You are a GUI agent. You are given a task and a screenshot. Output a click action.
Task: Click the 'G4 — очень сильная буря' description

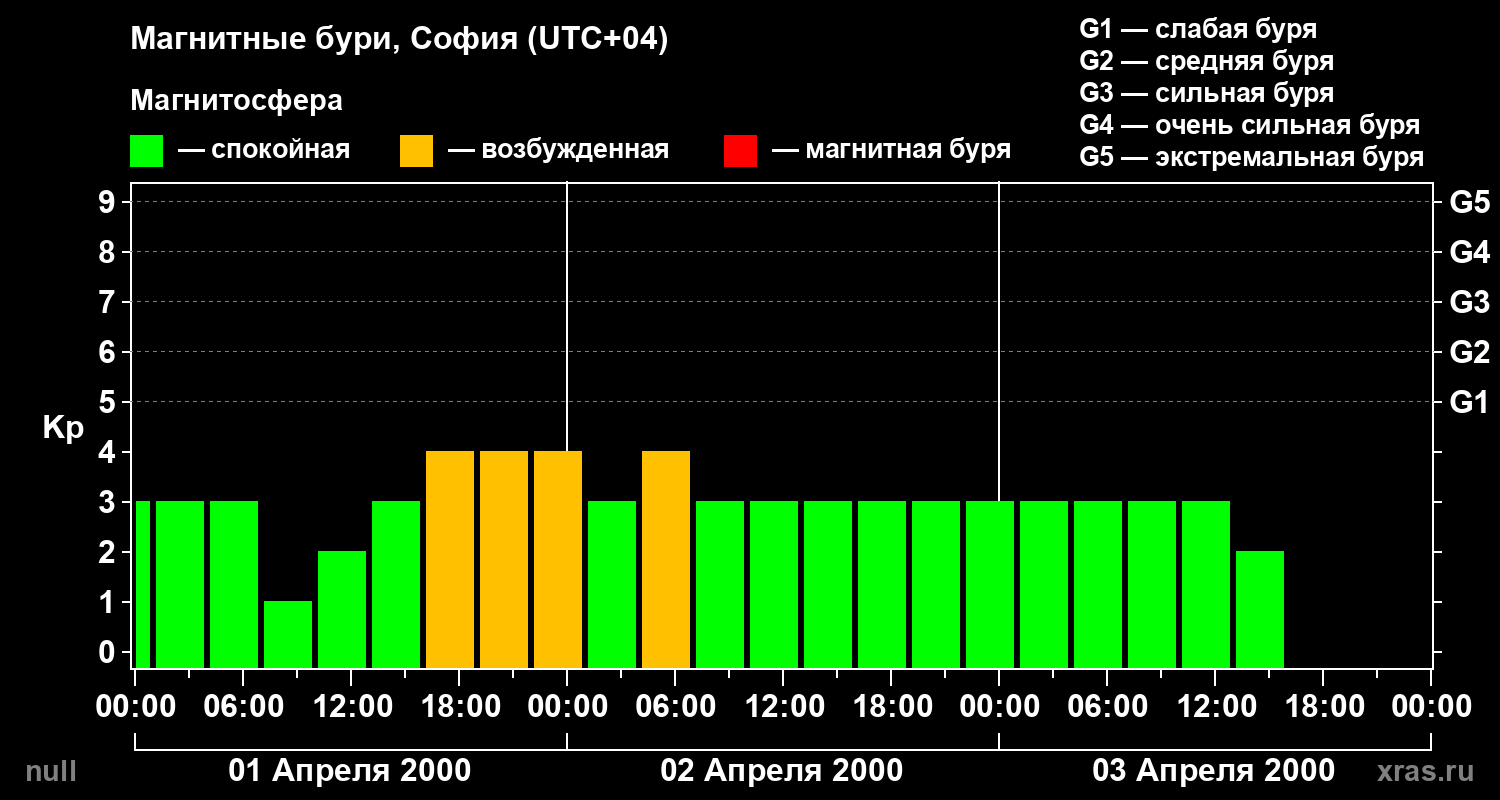click(1250, 125)
